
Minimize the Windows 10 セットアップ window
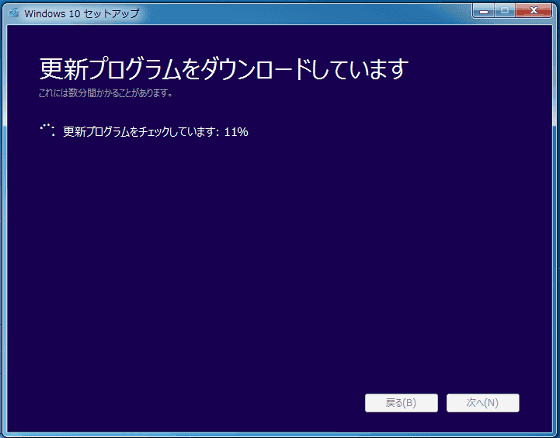click(484, 10)
